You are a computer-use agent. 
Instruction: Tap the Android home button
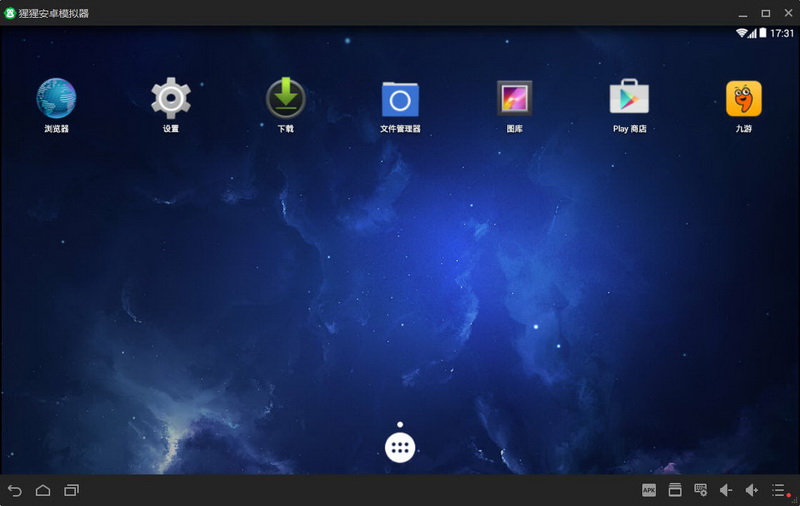[43, 490]
